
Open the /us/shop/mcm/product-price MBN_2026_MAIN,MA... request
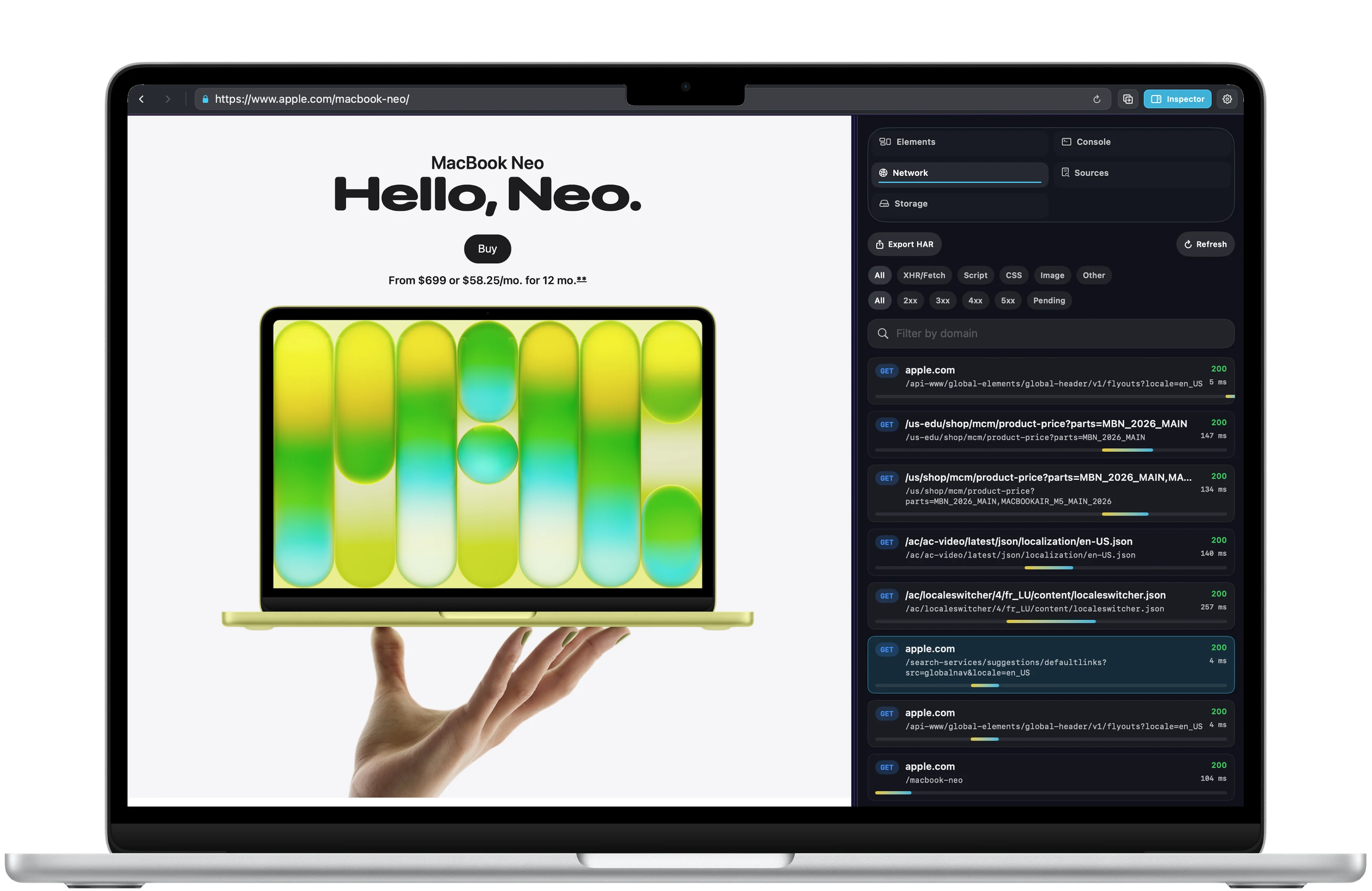[1050, 493]
